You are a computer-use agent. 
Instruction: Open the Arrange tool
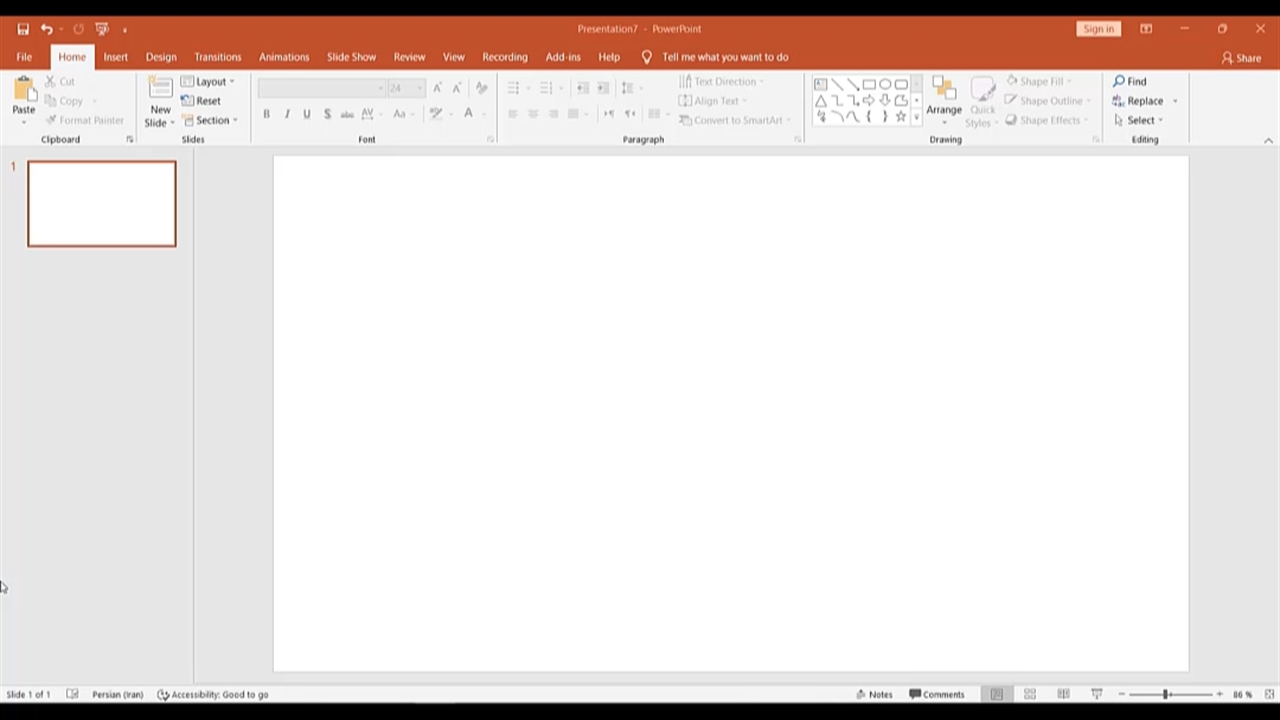point(943,101)
